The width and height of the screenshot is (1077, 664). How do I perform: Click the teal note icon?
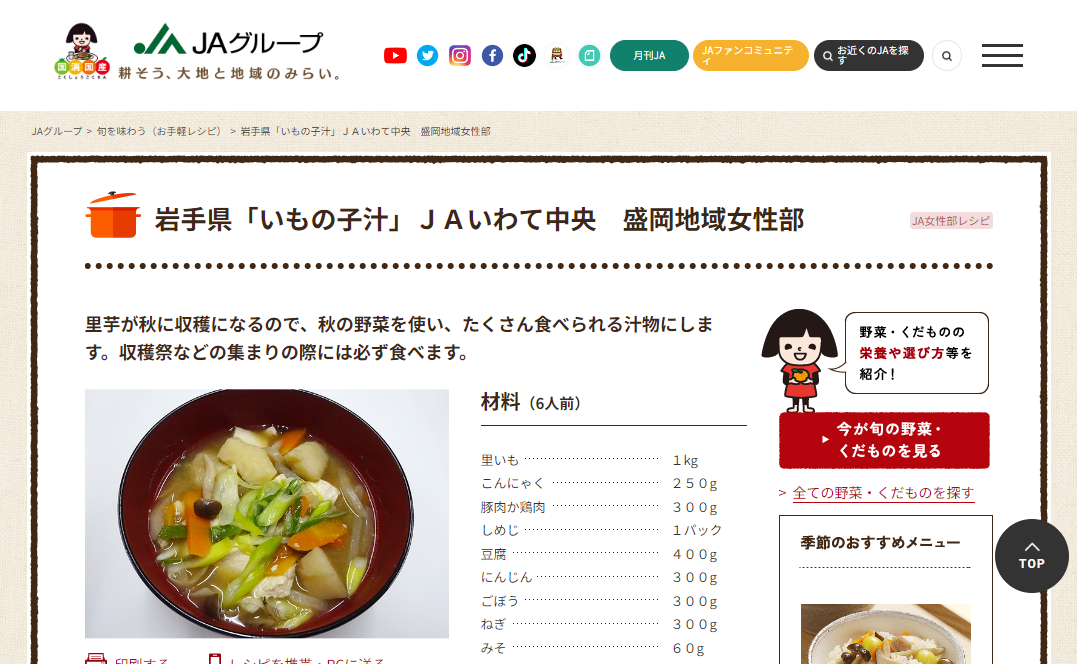coord(589,56)
